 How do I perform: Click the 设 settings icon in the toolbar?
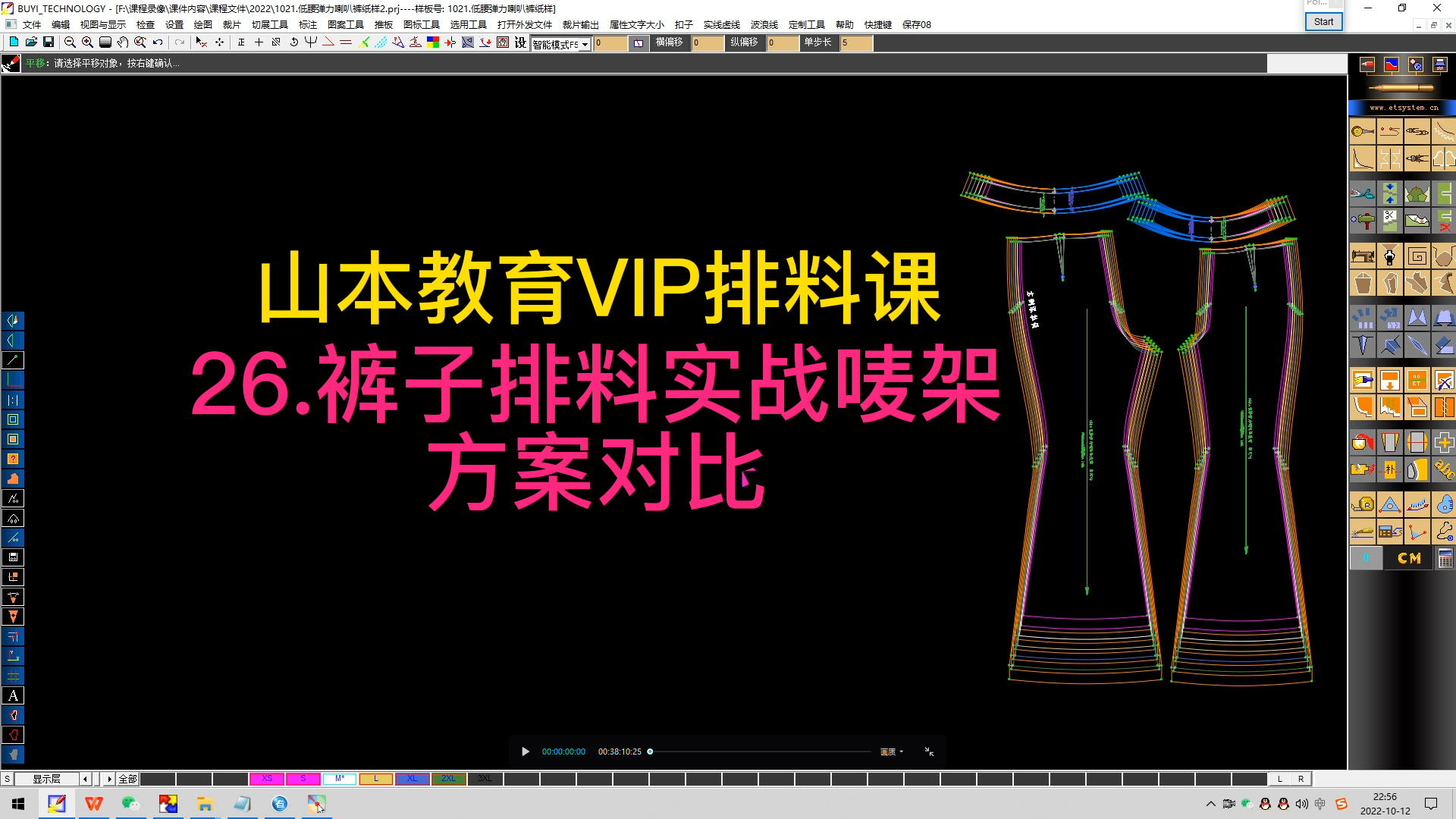click(x=520, y=43)
